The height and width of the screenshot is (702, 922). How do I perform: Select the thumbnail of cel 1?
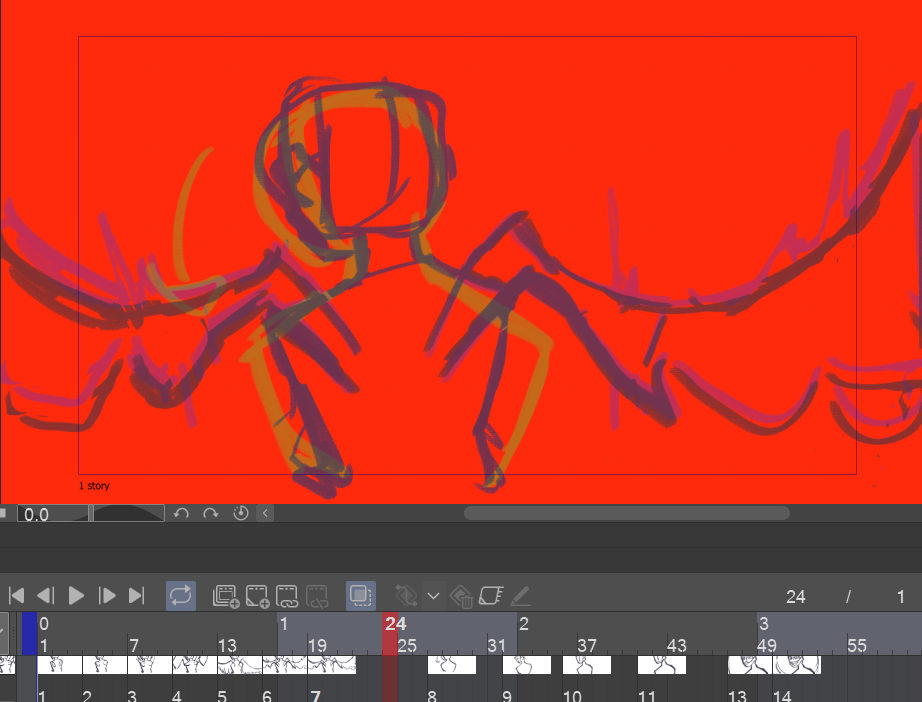(59, 665)
